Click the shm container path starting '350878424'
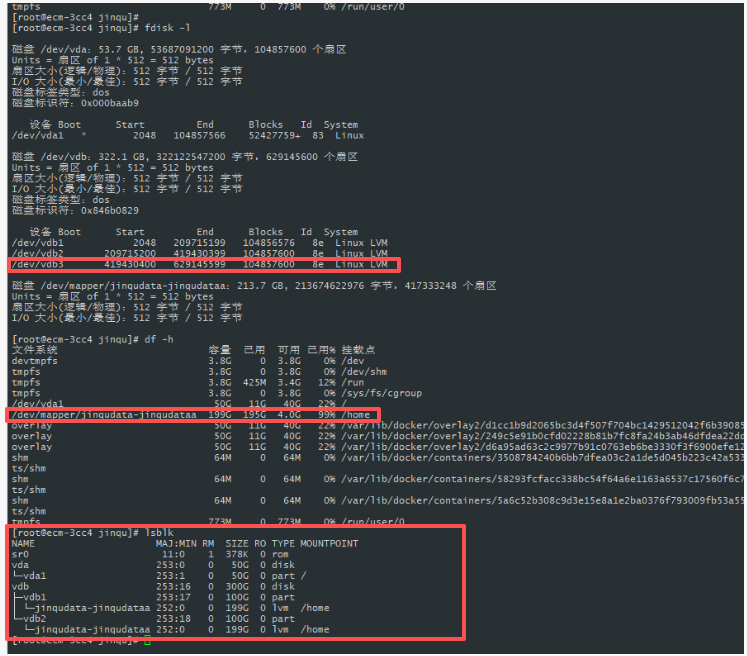This screenshot has height=656, width=747. tap(543, 458)
